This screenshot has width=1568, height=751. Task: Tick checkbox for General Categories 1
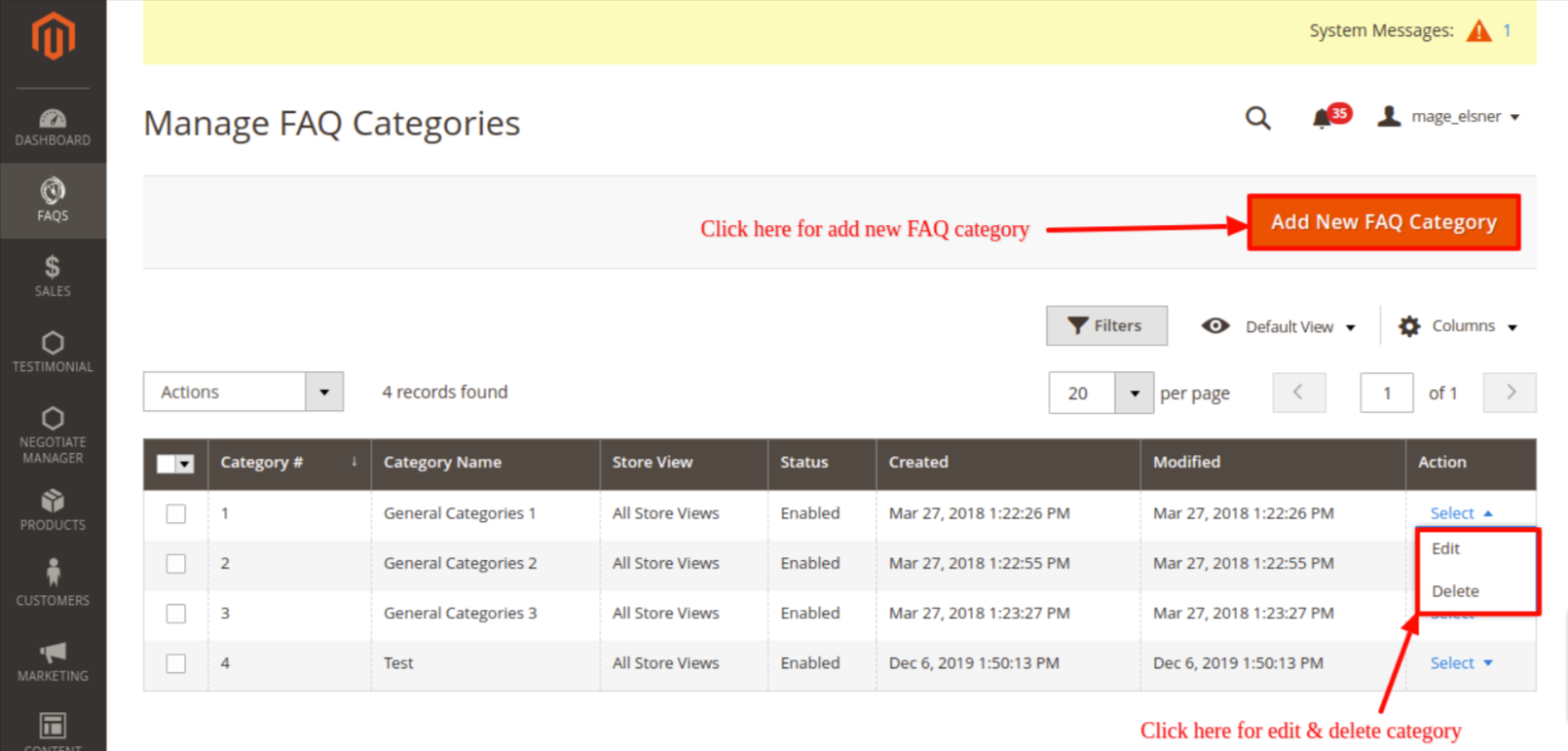(176, 513)
